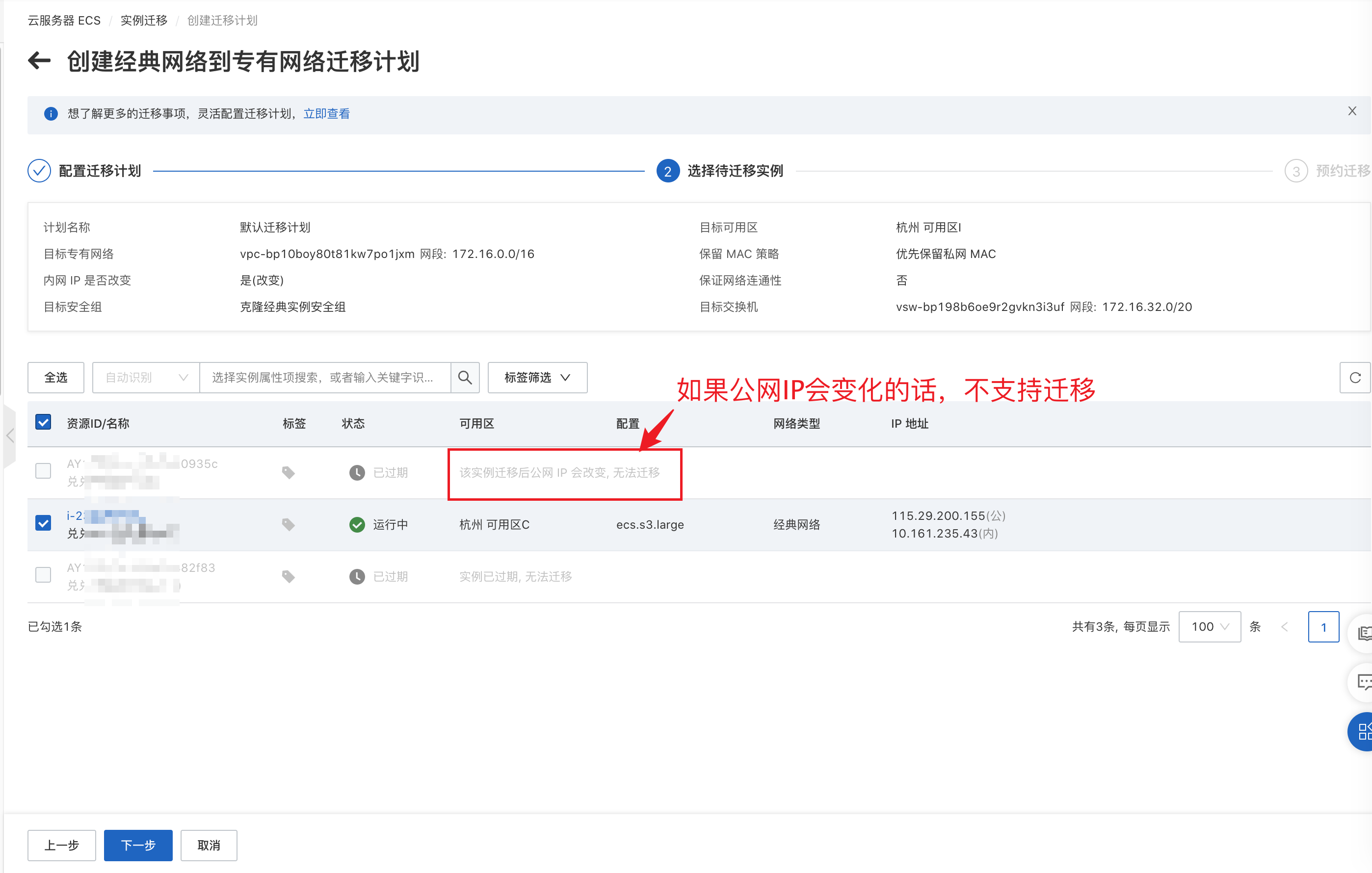1372x873 pixels.
Task: Click the completed 配置迁移计划 step checkmark
Action: pos(39,171)
